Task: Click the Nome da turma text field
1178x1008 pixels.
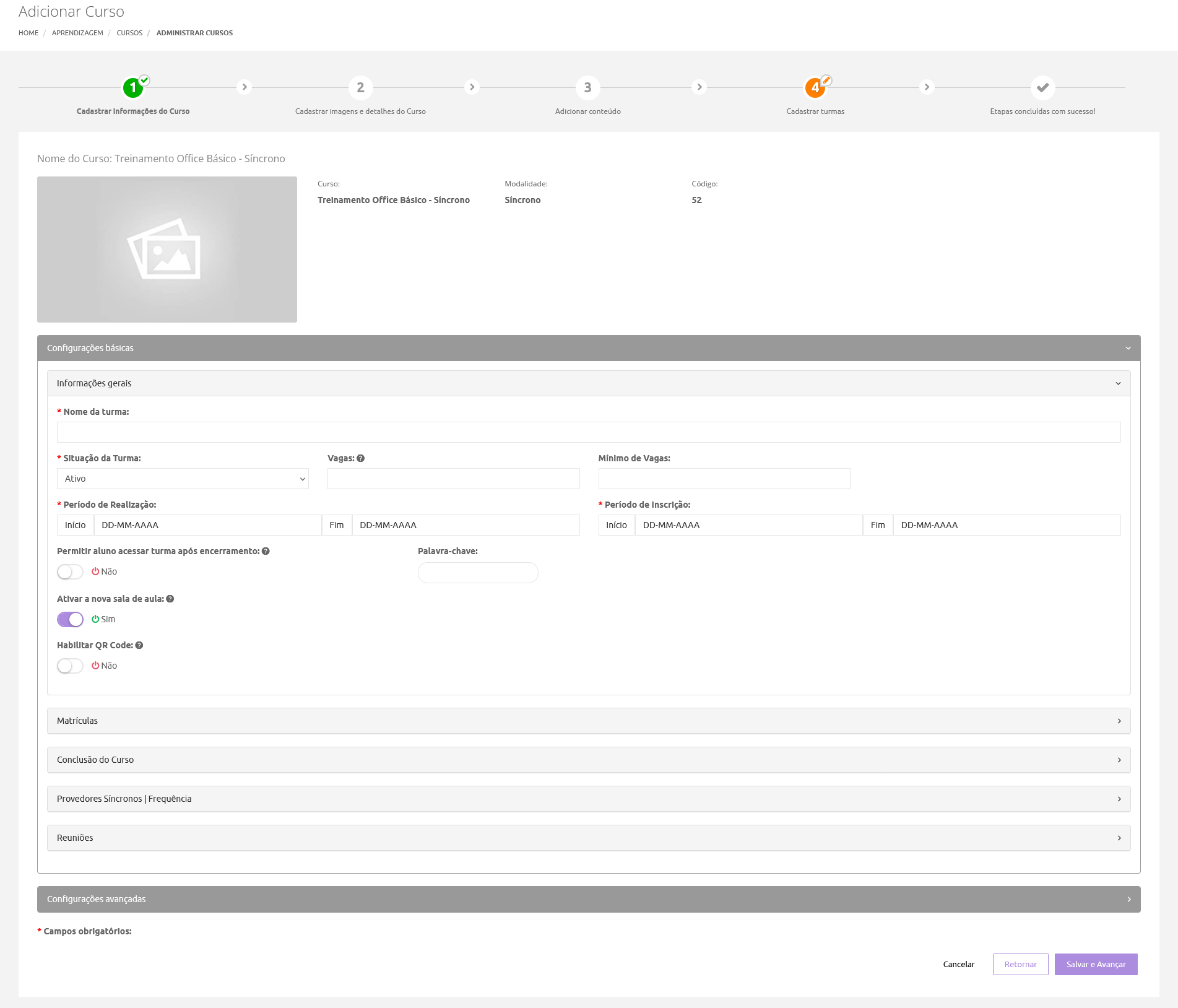Action: (x=588, y=432)
